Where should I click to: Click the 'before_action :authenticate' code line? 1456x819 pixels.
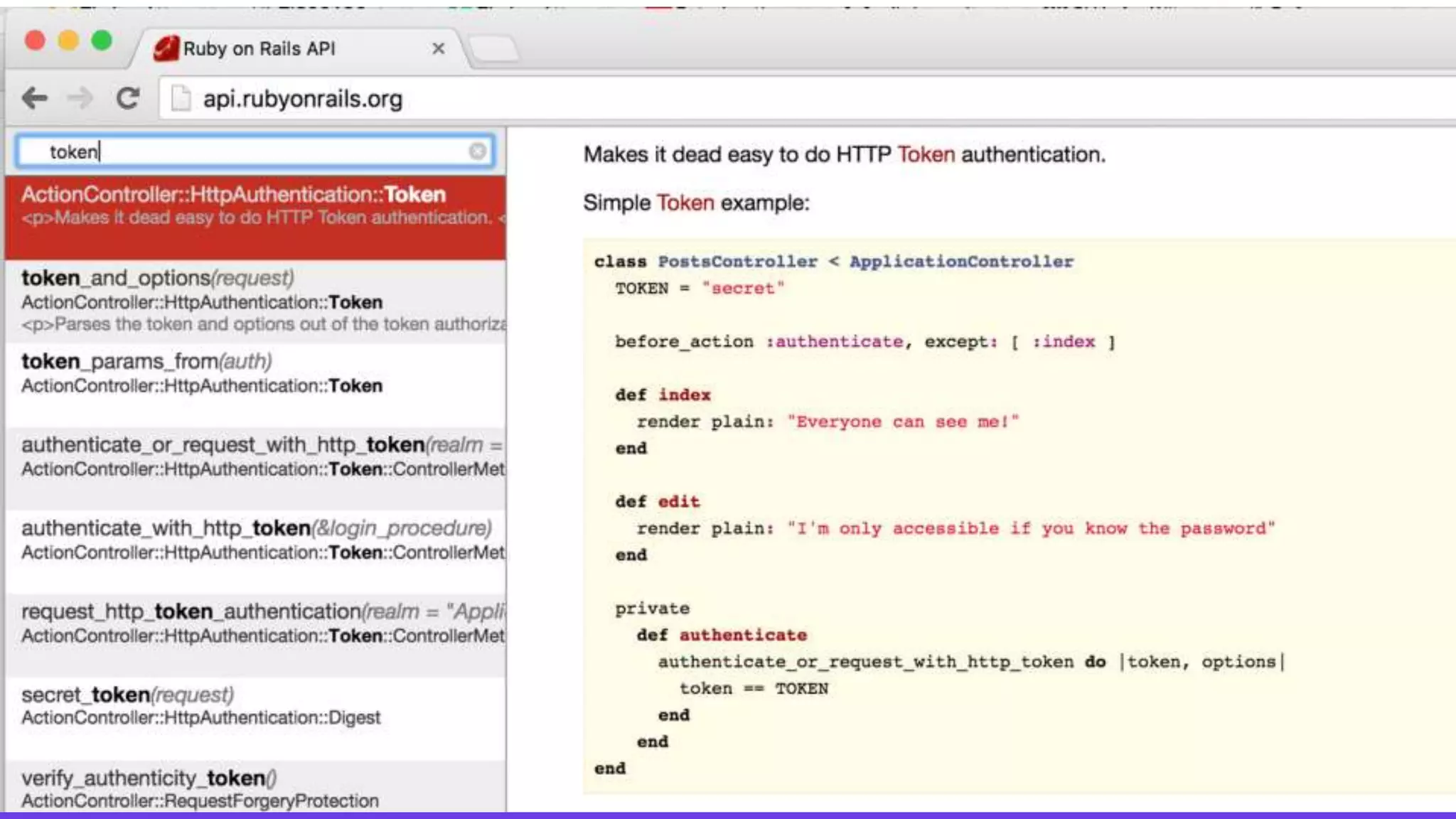(865, 342)
